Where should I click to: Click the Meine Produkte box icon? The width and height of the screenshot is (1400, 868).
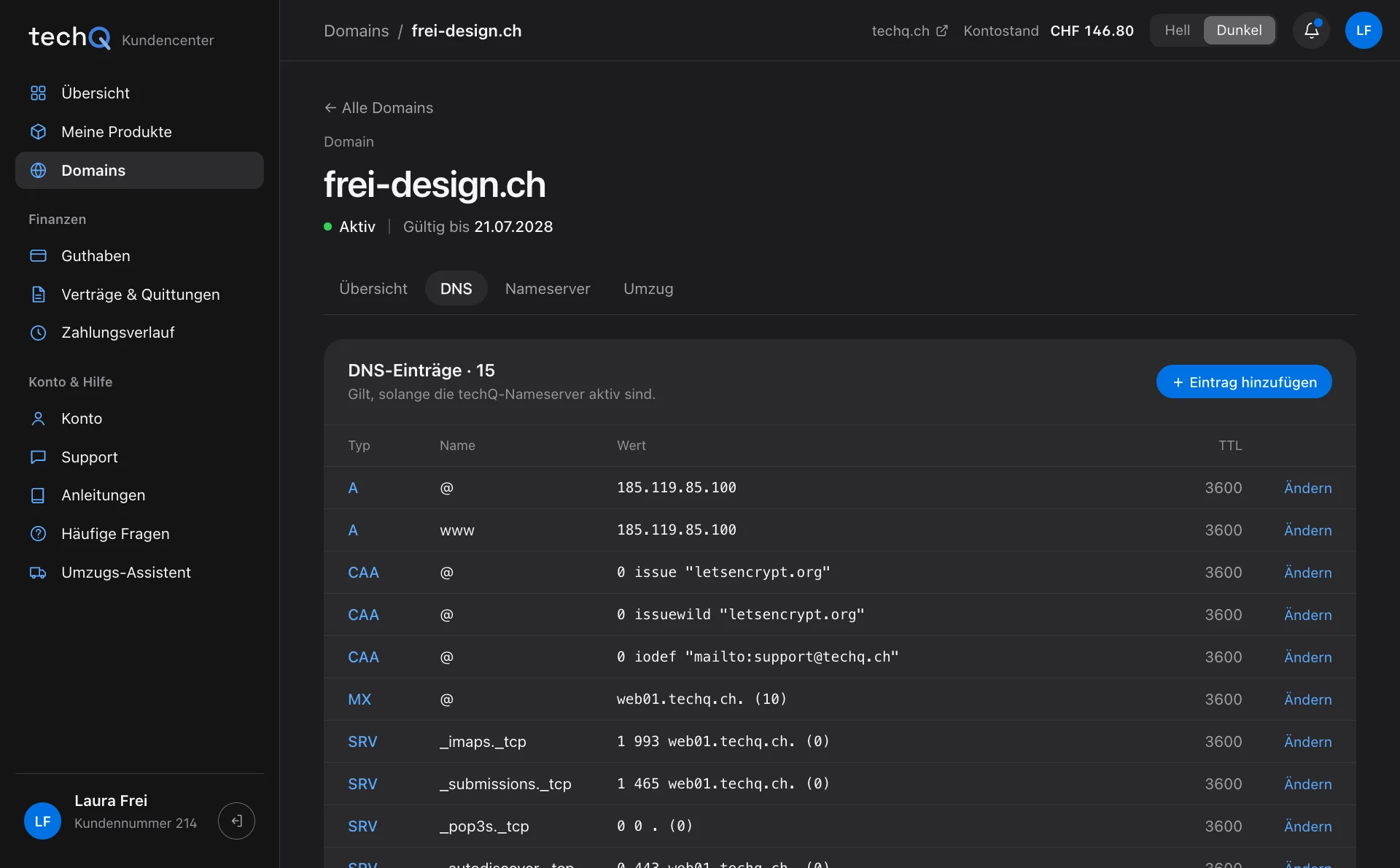coord(38,132)
